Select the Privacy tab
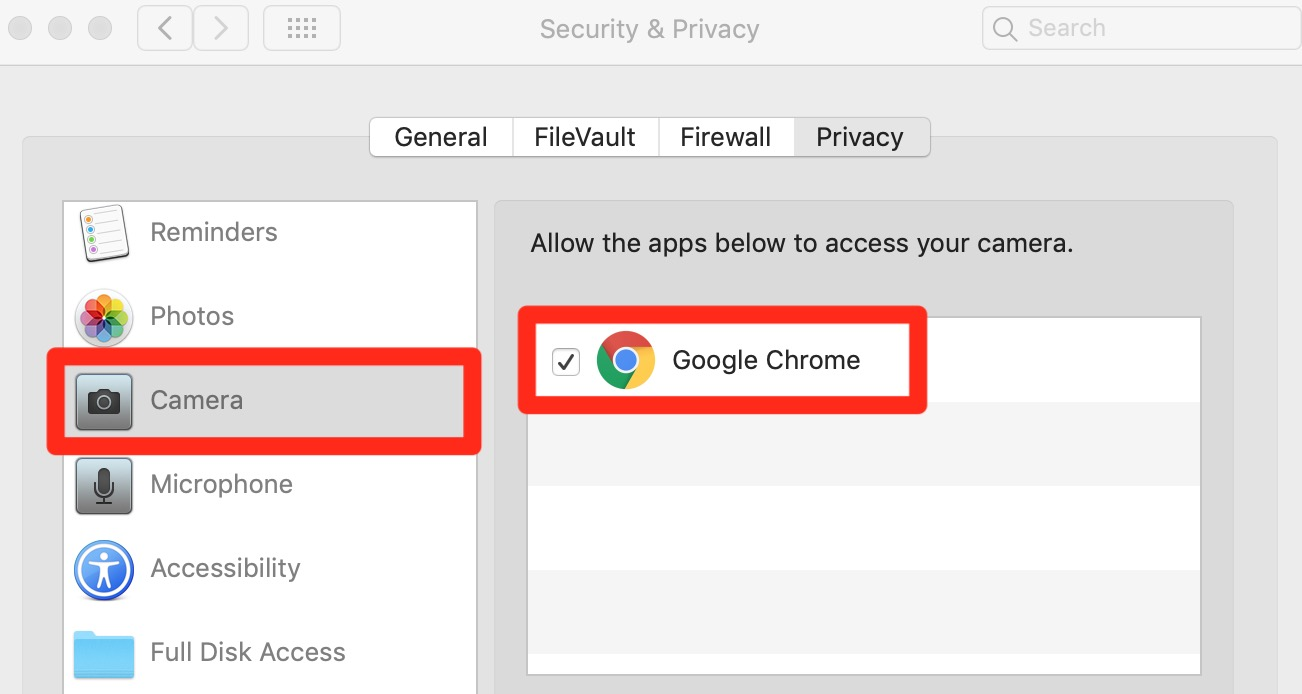 860,137
